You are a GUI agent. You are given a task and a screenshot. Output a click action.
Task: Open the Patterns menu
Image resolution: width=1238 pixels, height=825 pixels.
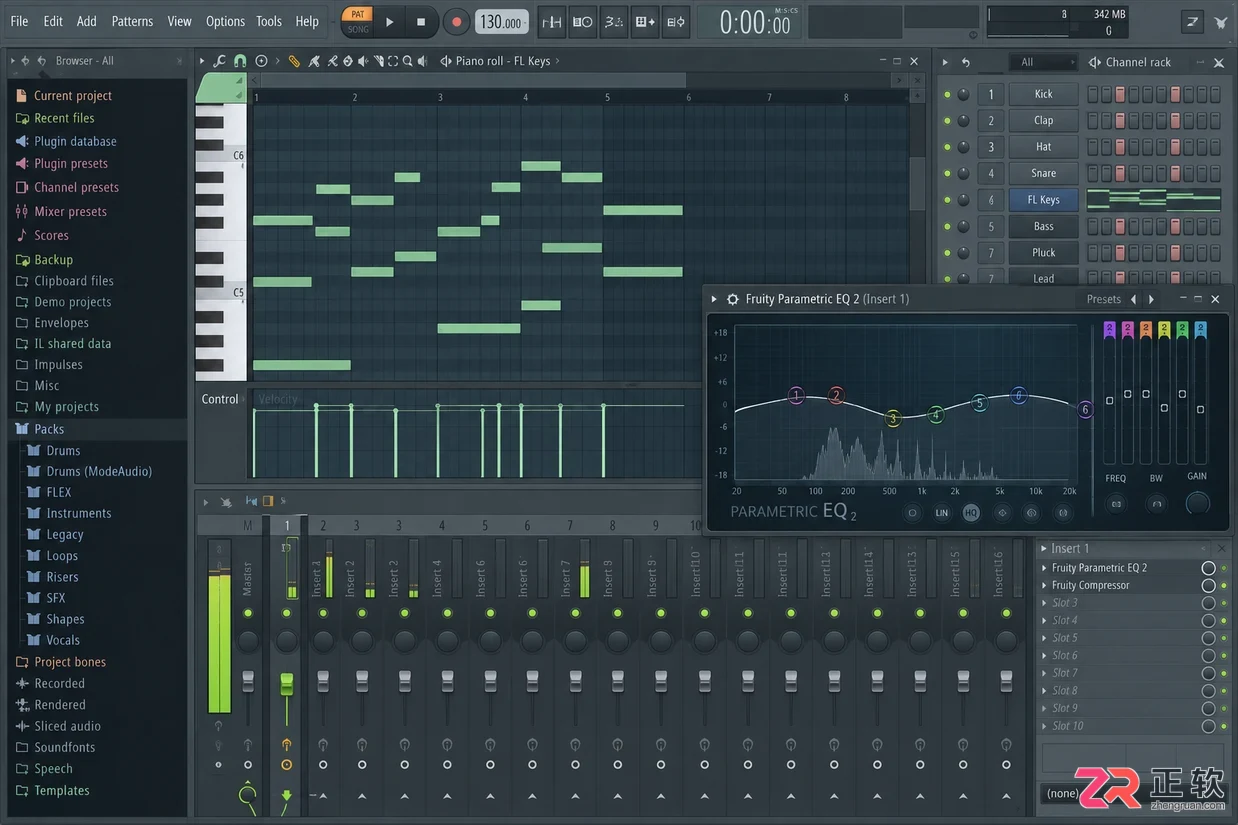point(132,21)
